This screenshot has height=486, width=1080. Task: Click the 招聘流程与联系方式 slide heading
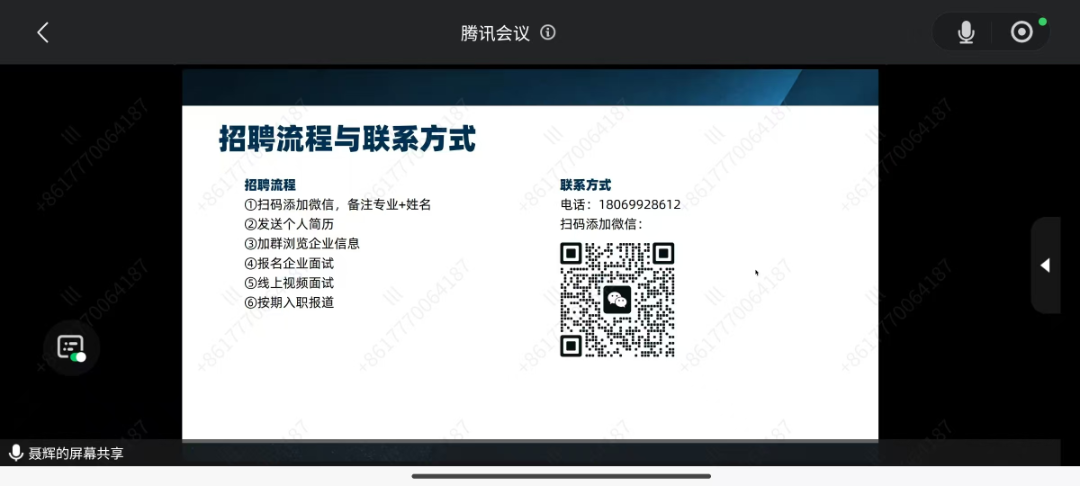click(347, 138)
